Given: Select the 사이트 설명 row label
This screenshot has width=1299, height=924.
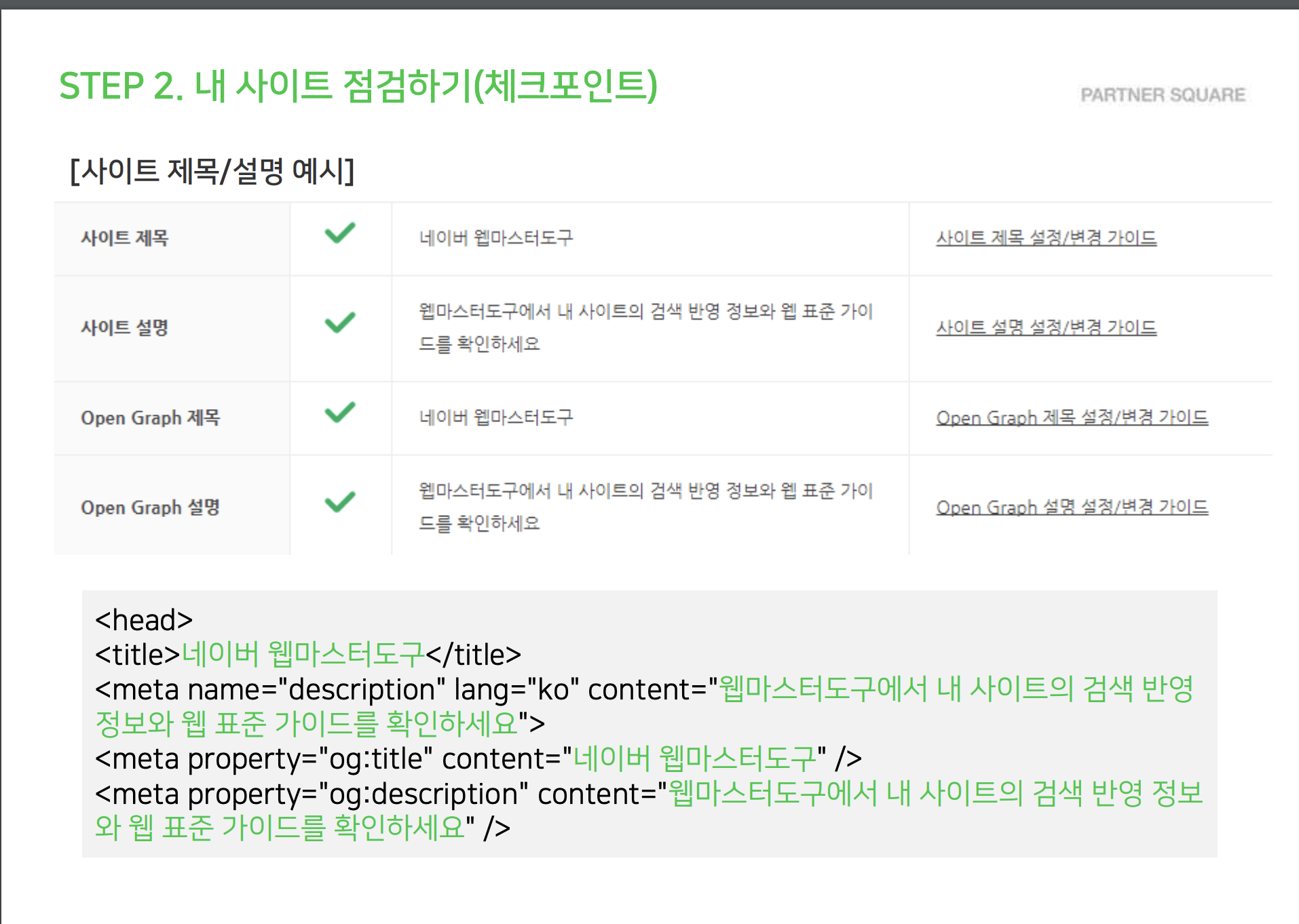Looking at the screenshot, I should tap(124, 328).
